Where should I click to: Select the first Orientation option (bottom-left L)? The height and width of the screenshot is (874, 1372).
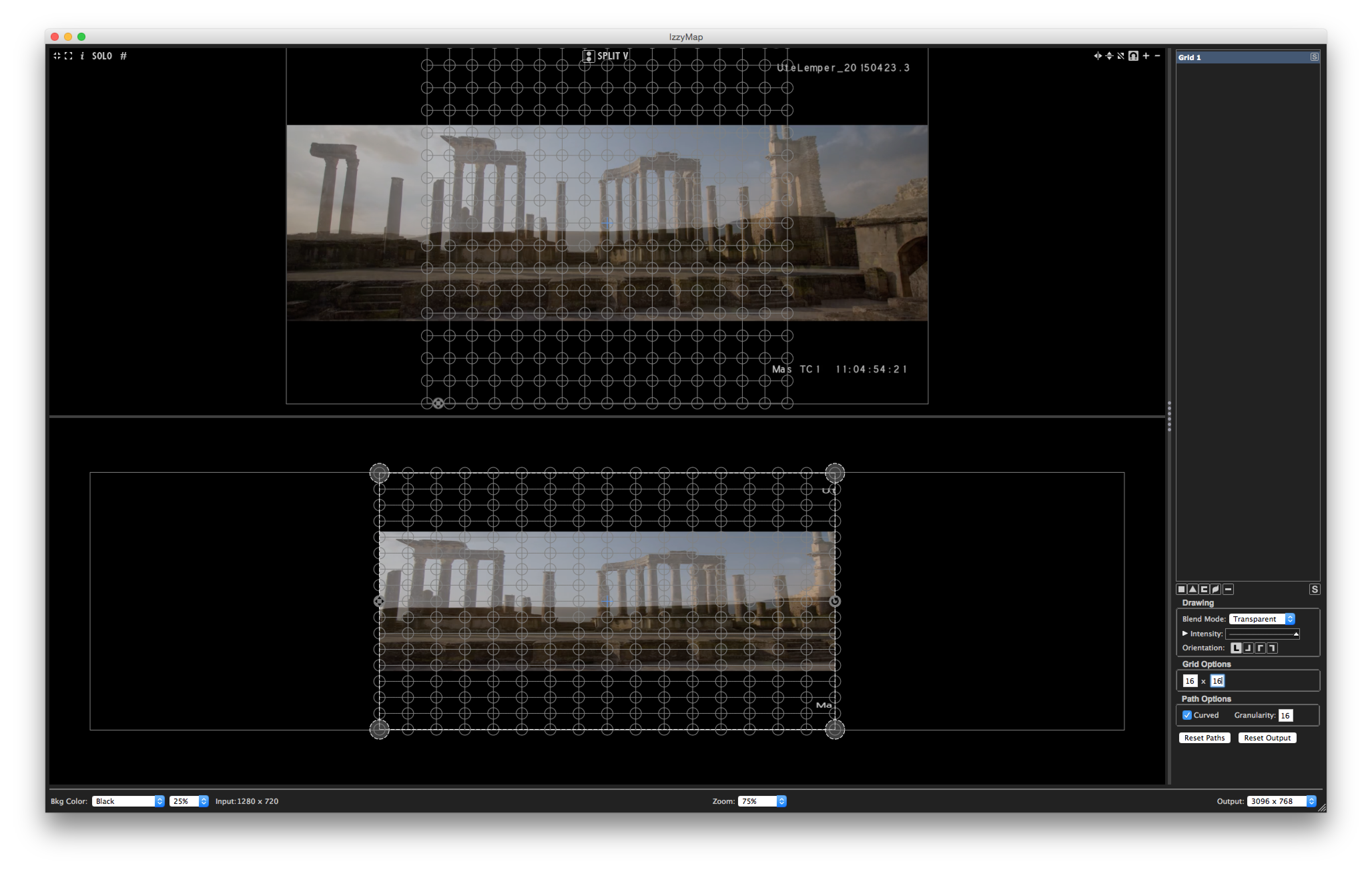(1236, 648)
